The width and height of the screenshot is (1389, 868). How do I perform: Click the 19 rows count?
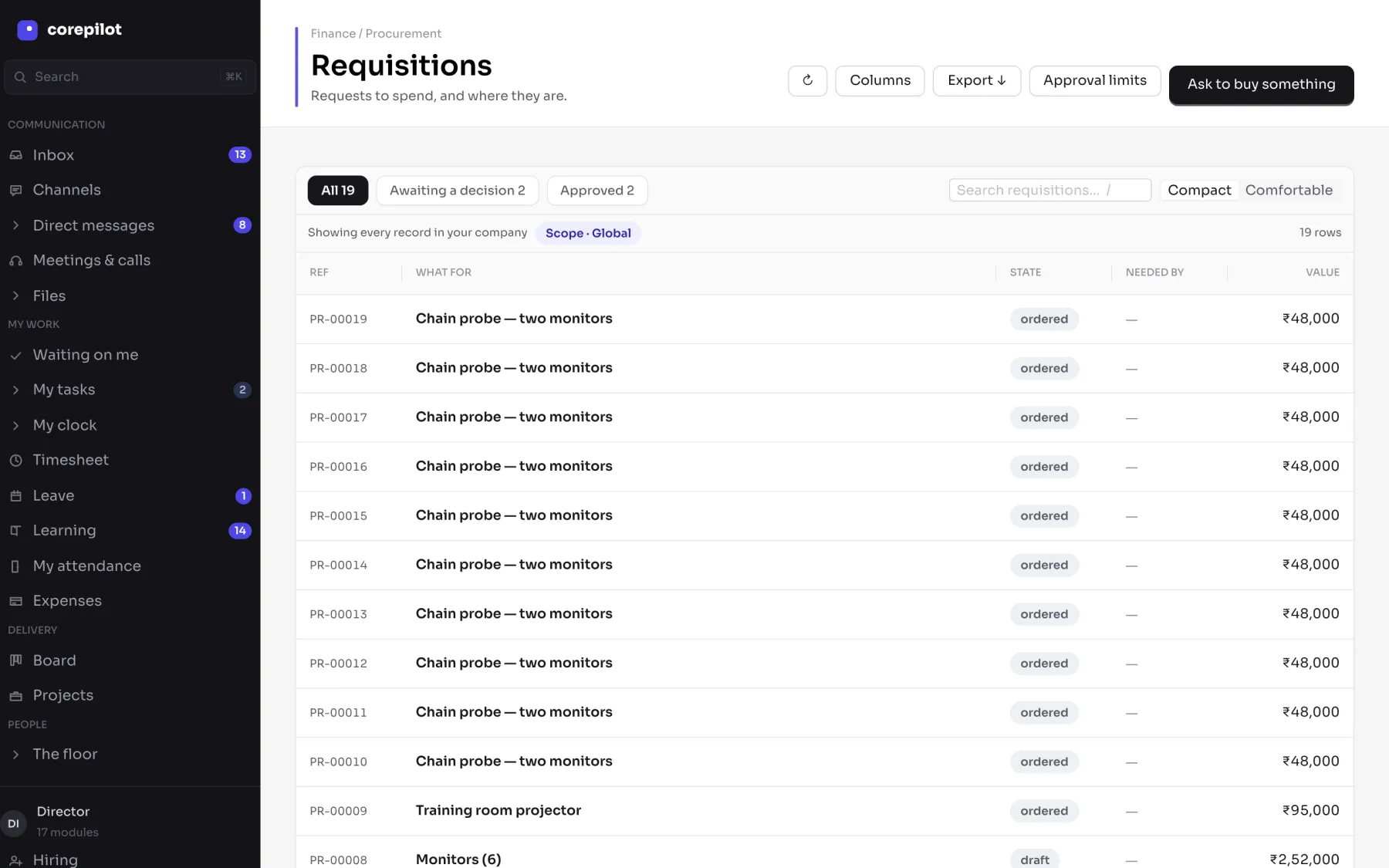(1320, 233)
